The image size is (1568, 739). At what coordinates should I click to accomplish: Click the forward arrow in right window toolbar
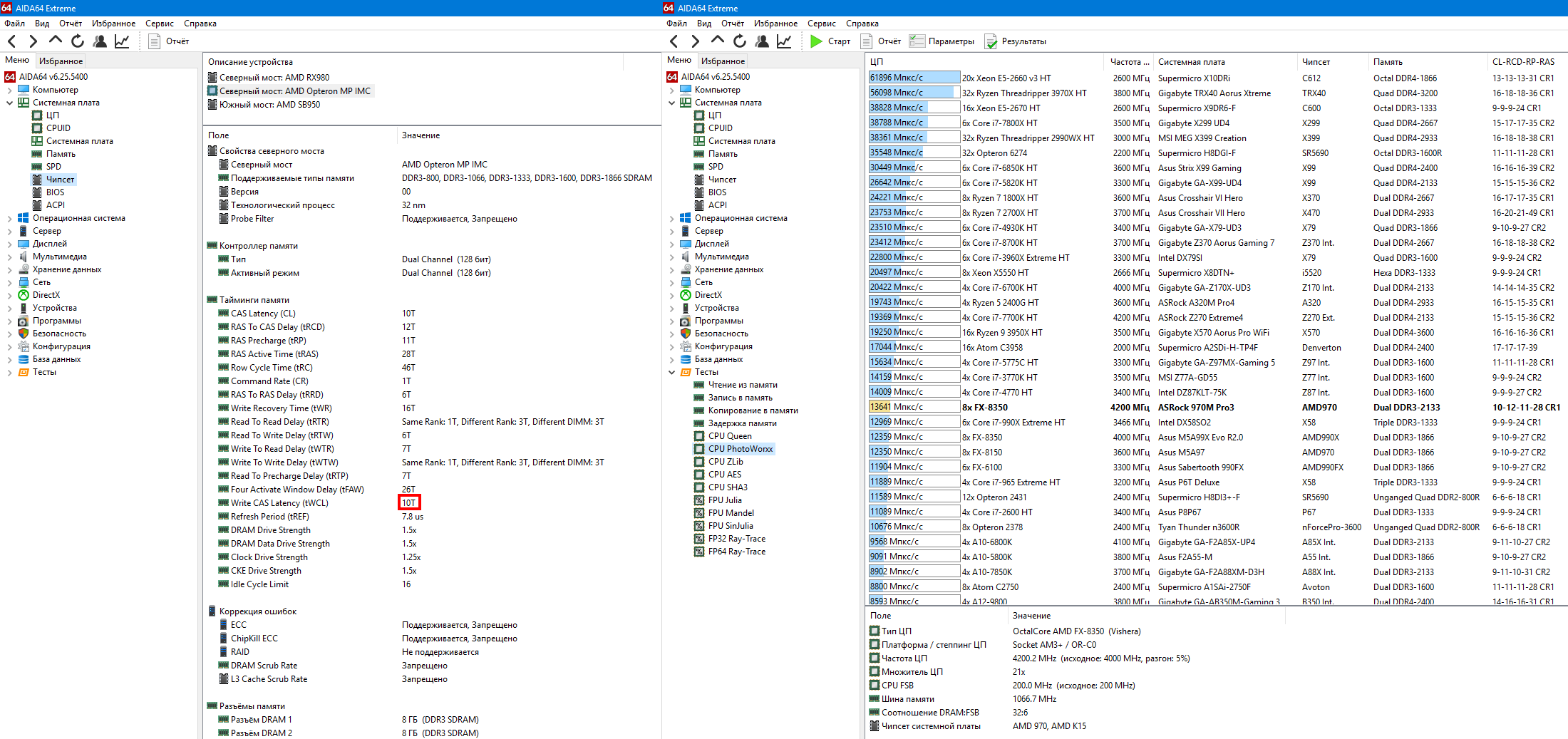[695, 41]
